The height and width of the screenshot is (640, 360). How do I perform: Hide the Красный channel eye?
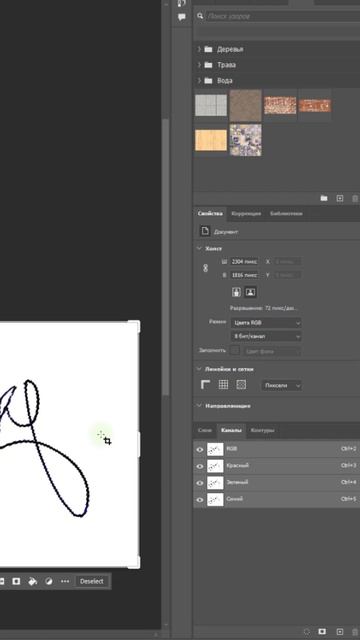pyautogui.click(x=200, y=466)
